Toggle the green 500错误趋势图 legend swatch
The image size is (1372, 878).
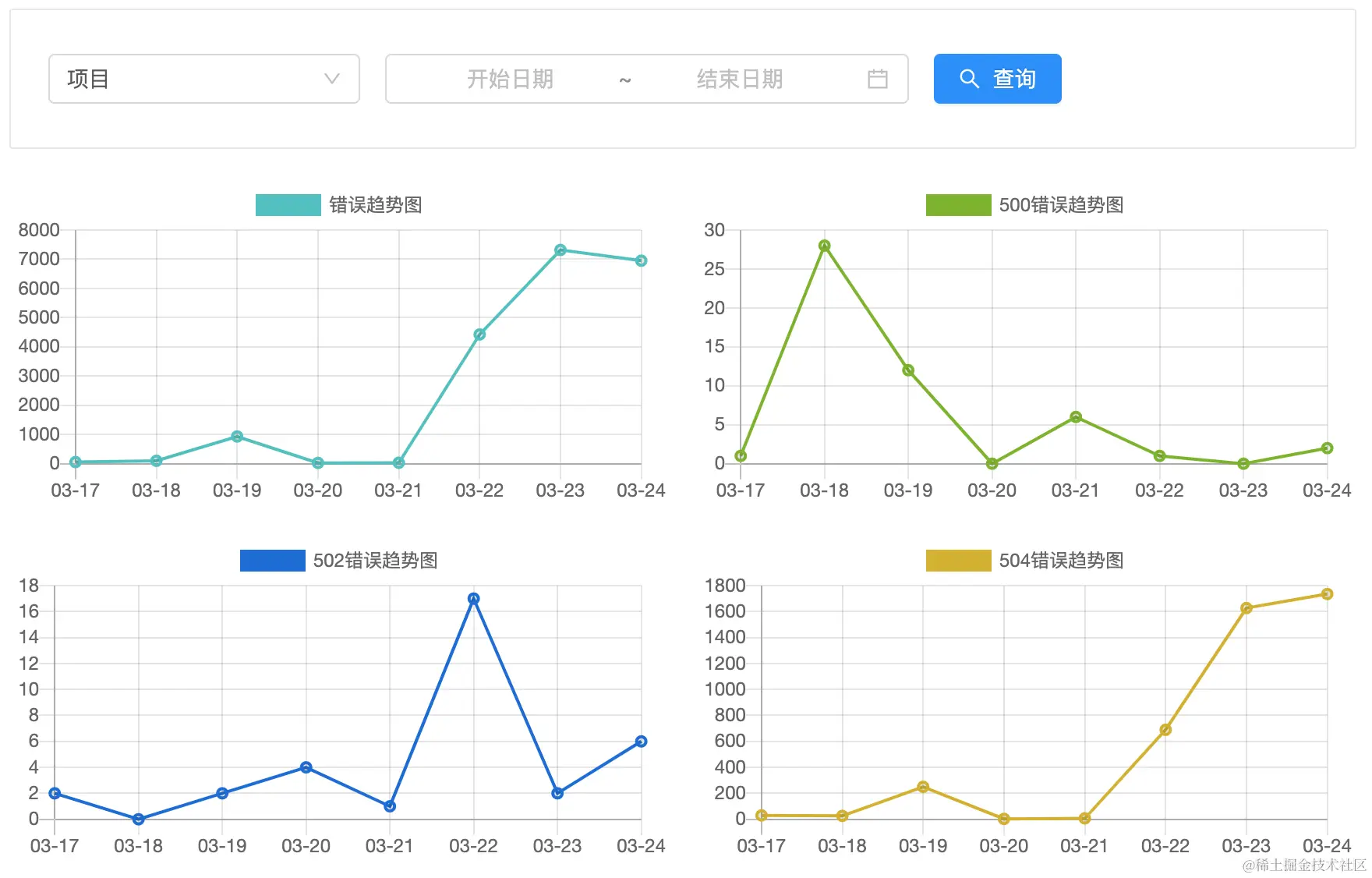(959, 205)
